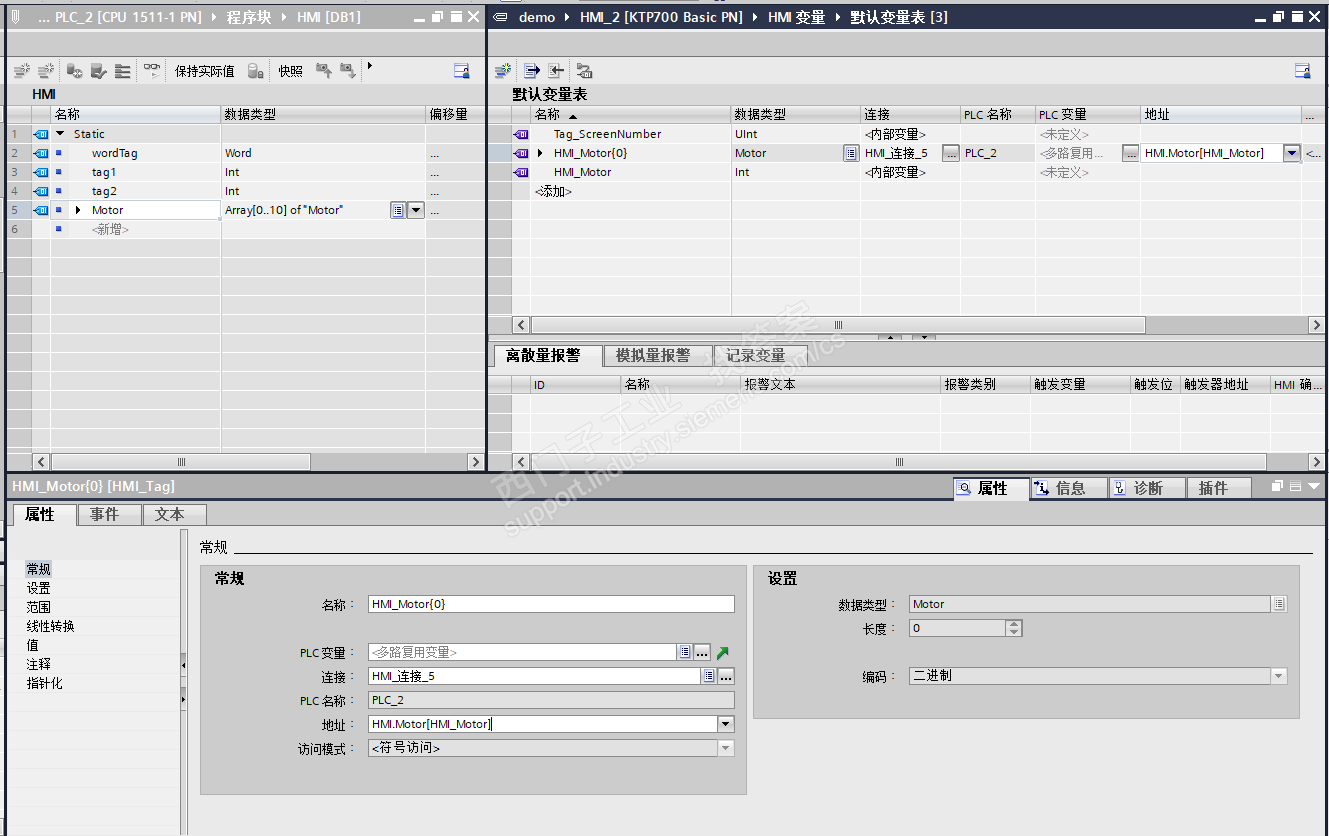Click the tag icon of the Tag_ScreenNumber row
Image resolution: width=1329 pixels, height=836 pixels.
click(x=521, y=134)
